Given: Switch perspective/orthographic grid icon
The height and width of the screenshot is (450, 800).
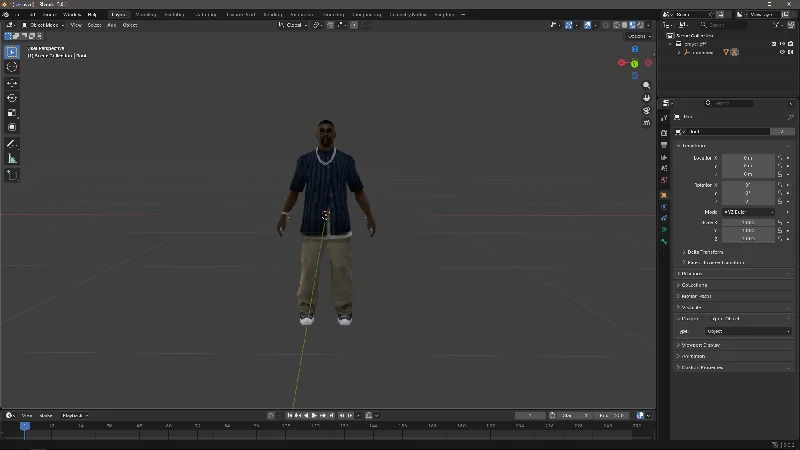Looking at the screenshot, I should click(646, 123).
